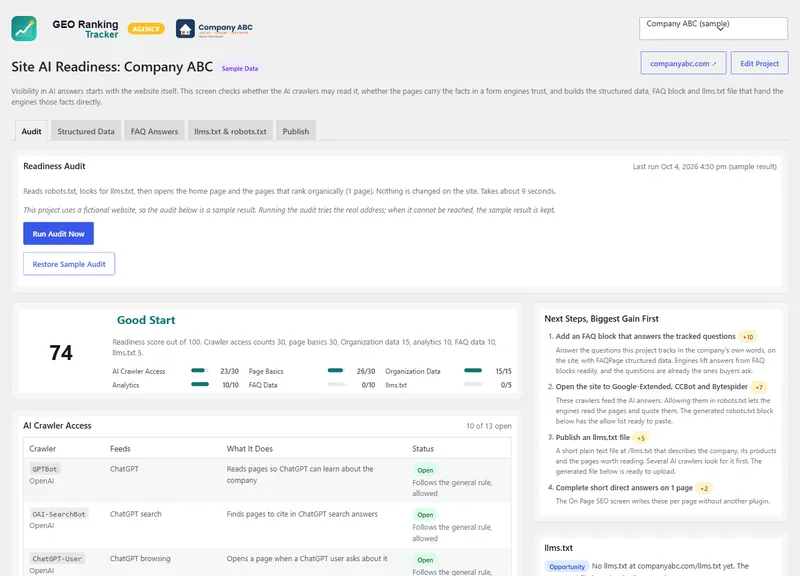Go to llms.txt & robots.txt tab
The width and height of the screenshot is (800, 576).
[x=230, y=131]
